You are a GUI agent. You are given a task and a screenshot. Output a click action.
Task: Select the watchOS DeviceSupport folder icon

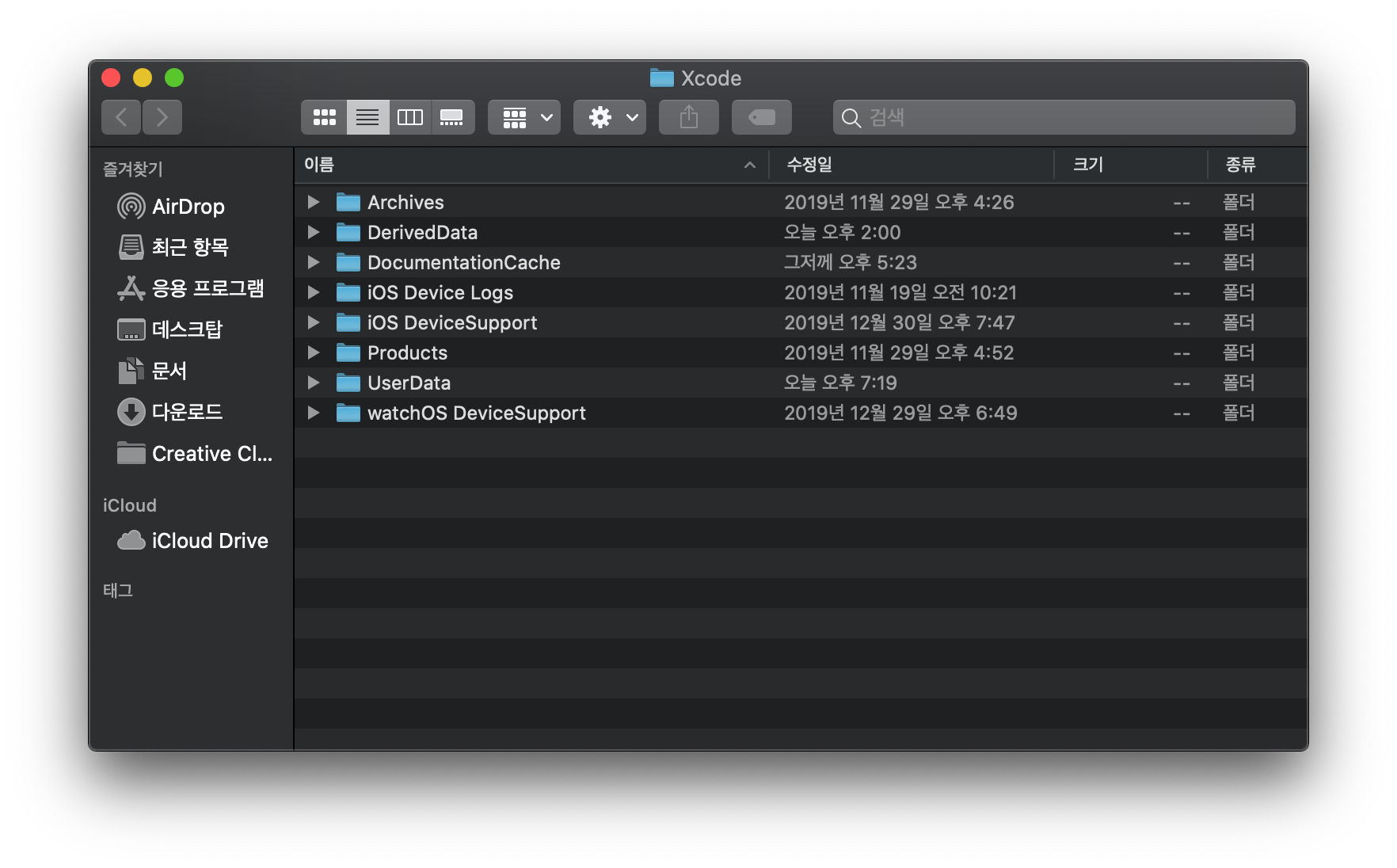click(x=348, y=413)
